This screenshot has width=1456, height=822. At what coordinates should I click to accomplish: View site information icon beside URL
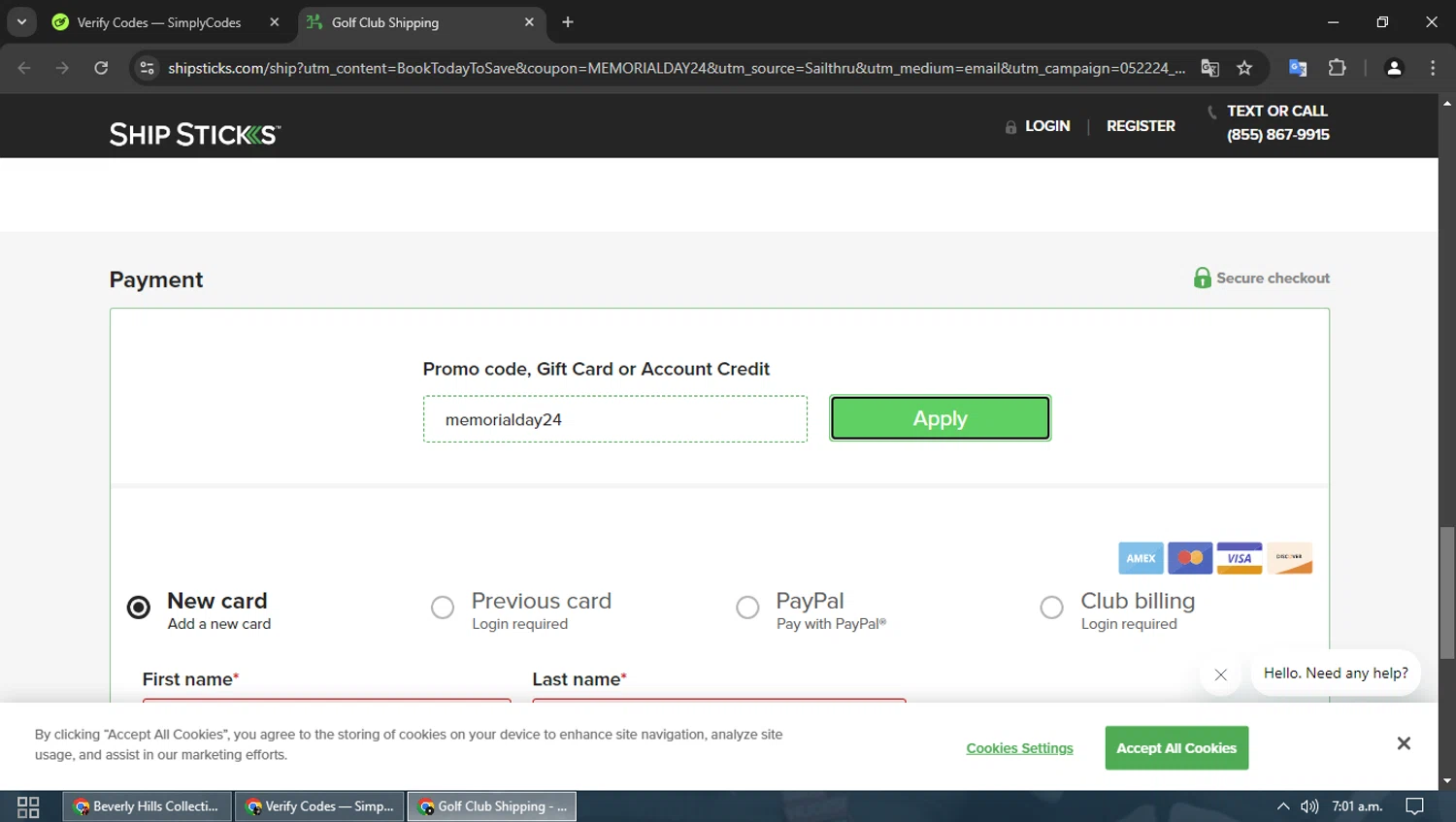pyautogui.click(x=147, y=68)
